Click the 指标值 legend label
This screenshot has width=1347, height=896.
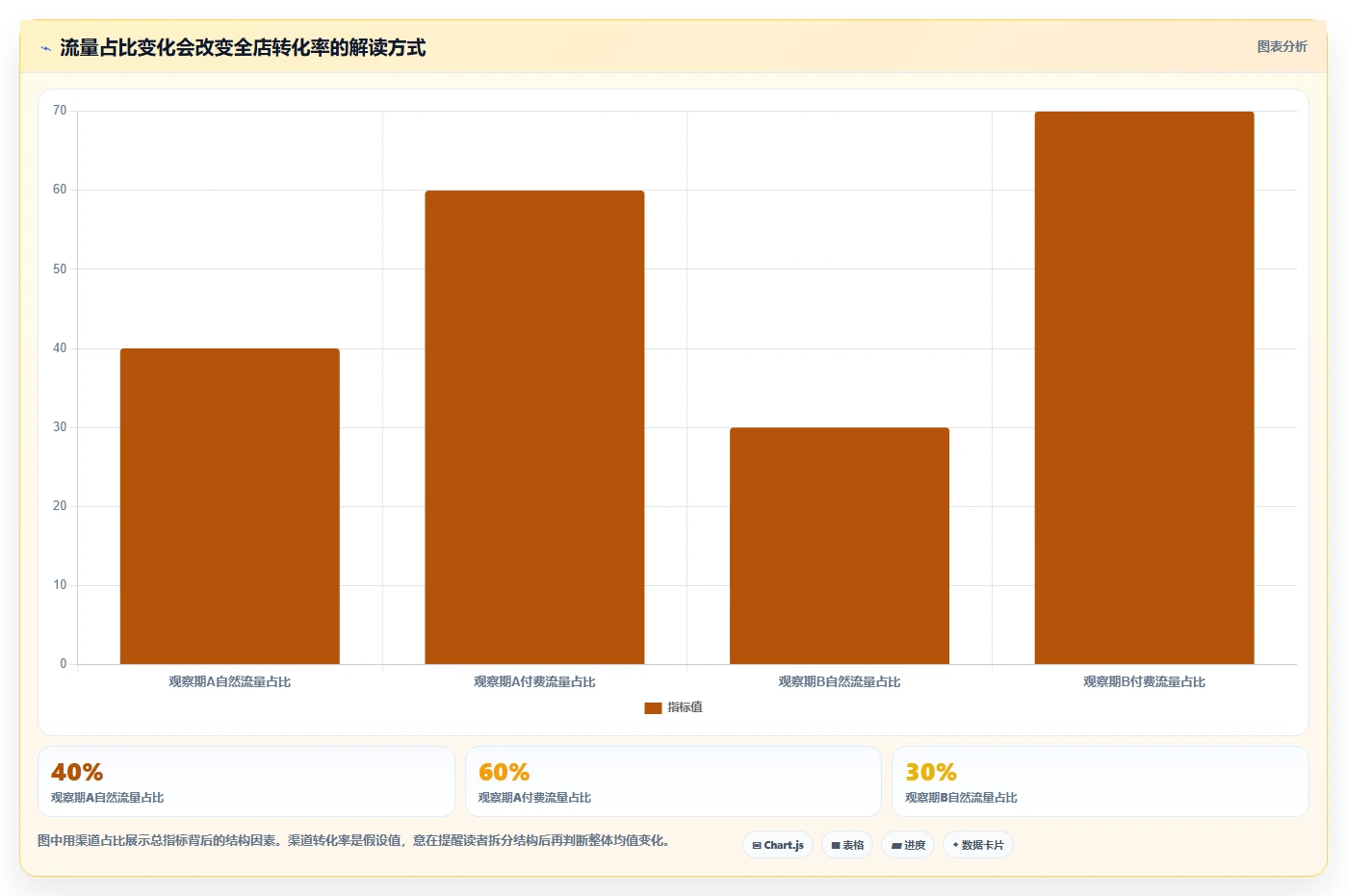pyautogui.click(x=686, y=707)
